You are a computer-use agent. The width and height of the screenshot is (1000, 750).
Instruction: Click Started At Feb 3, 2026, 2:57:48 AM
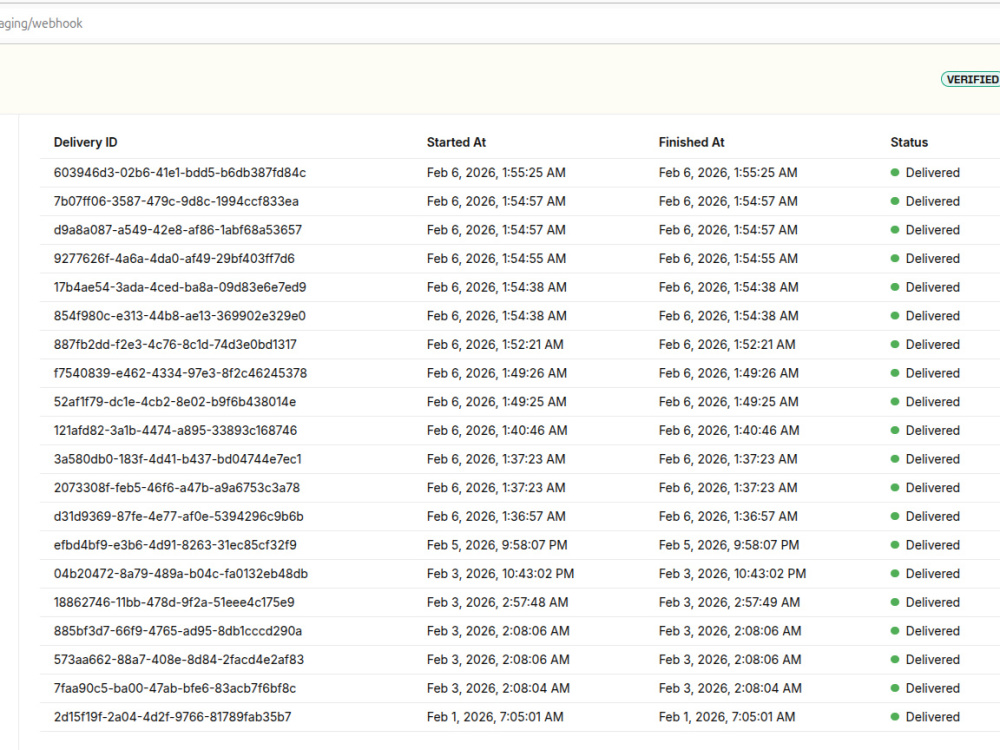497,603
